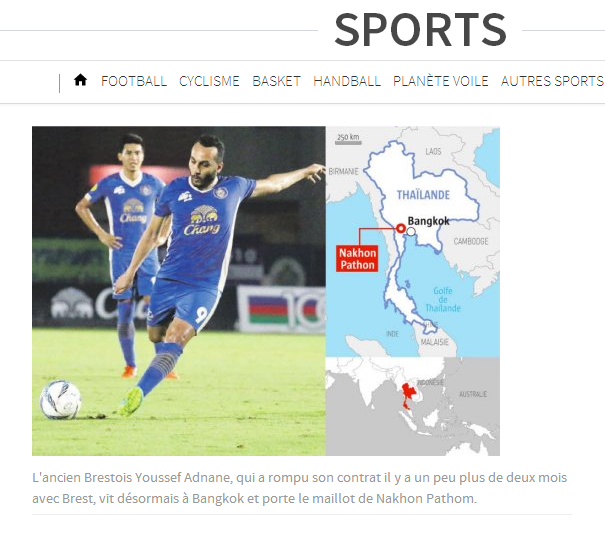Go to the CYCLISME section

click(209, 81)
